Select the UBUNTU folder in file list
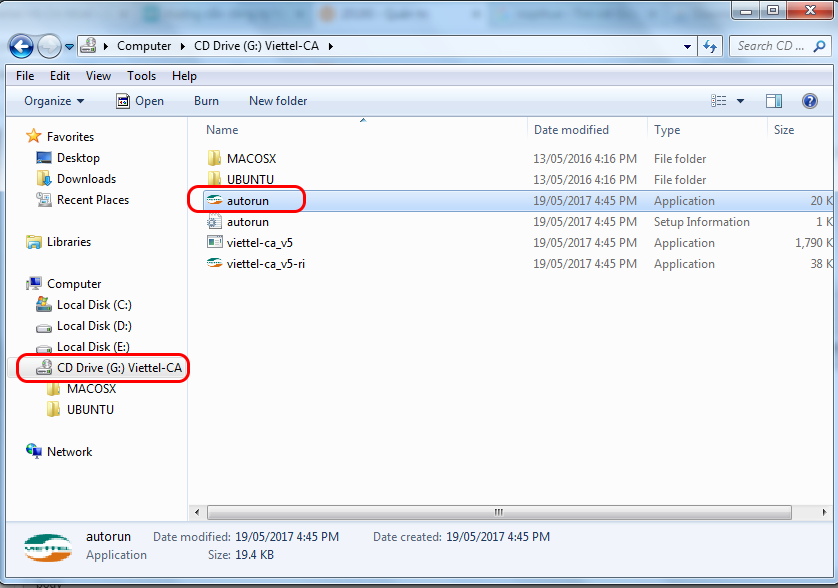The height and width of the screenshot is (588, 838). click(x=250, y=180)
